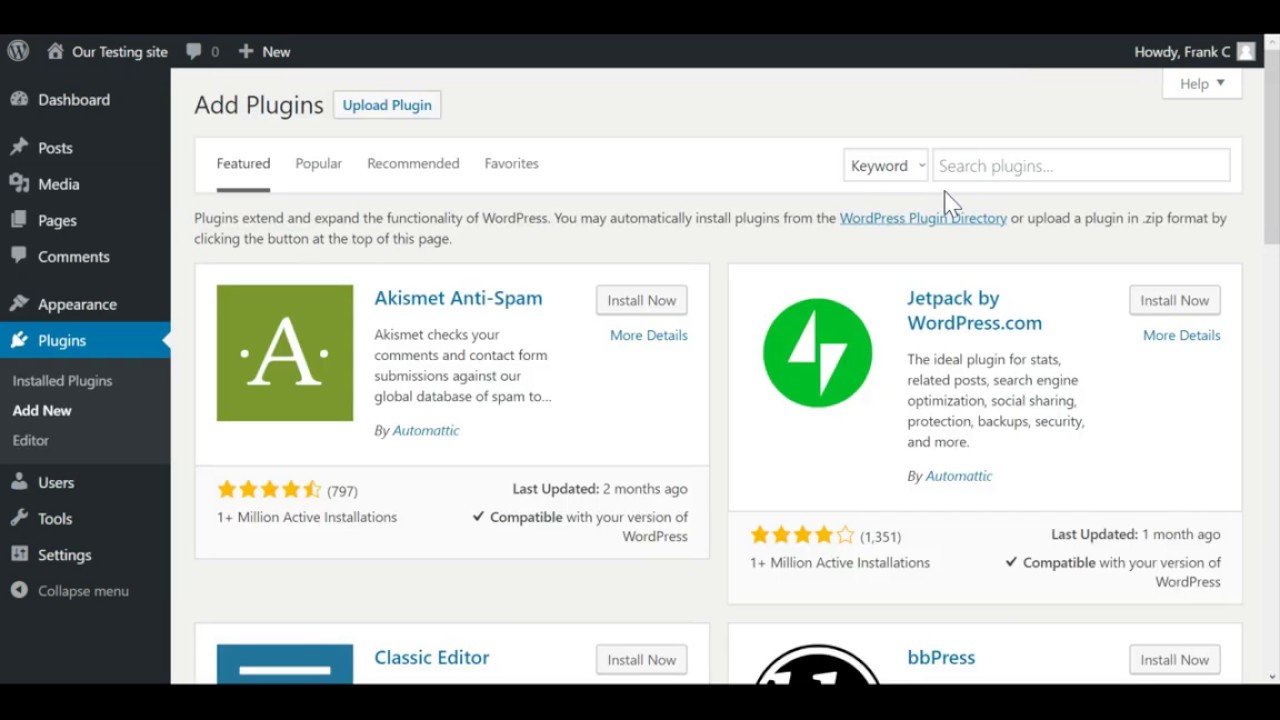Open the Akismet Anti-Spam title link
Screen dimensions: 1280x720
click(458, 298)
